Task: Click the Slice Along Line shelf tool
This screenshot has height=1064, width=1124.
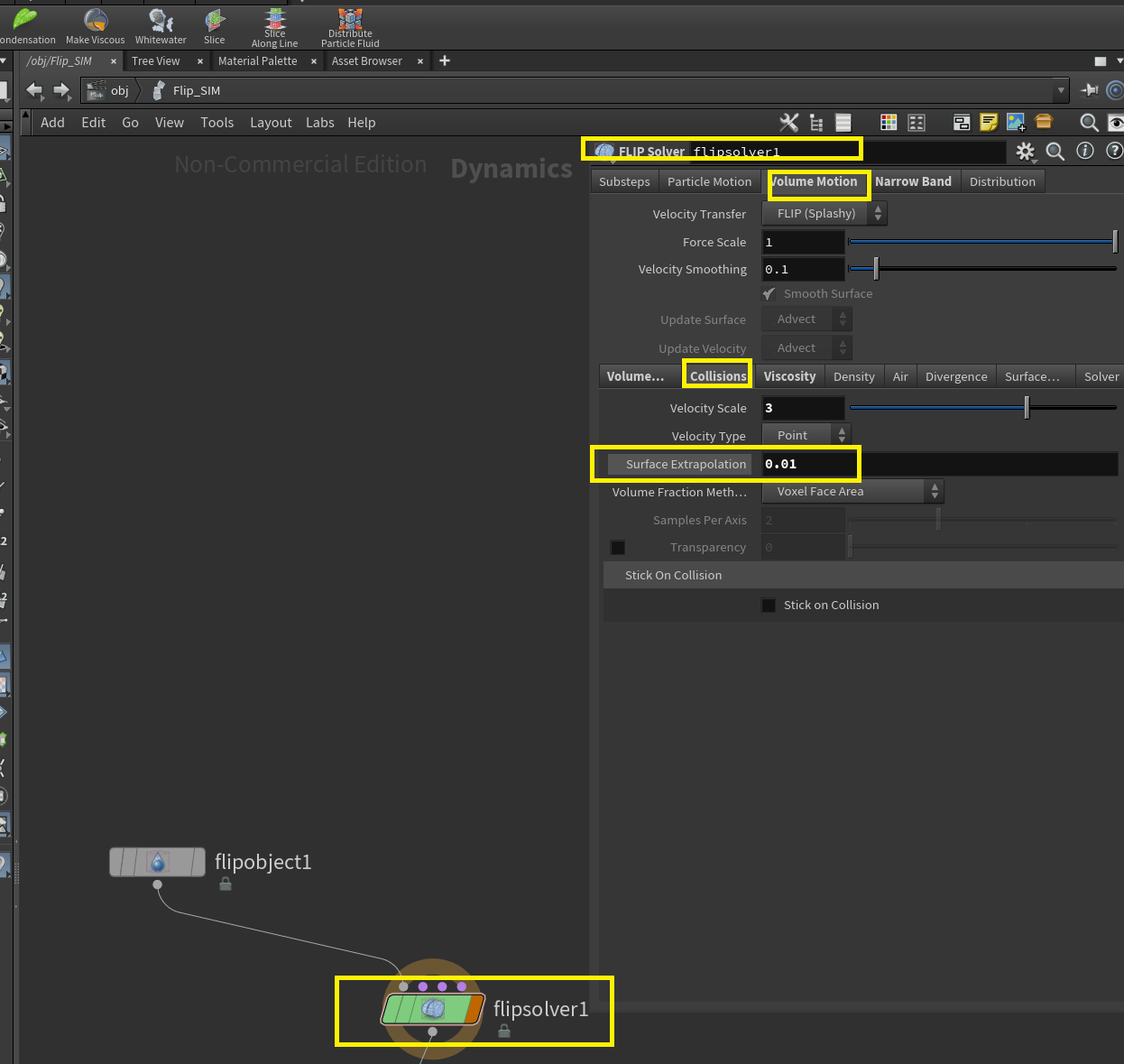Action: click(275, 27)
